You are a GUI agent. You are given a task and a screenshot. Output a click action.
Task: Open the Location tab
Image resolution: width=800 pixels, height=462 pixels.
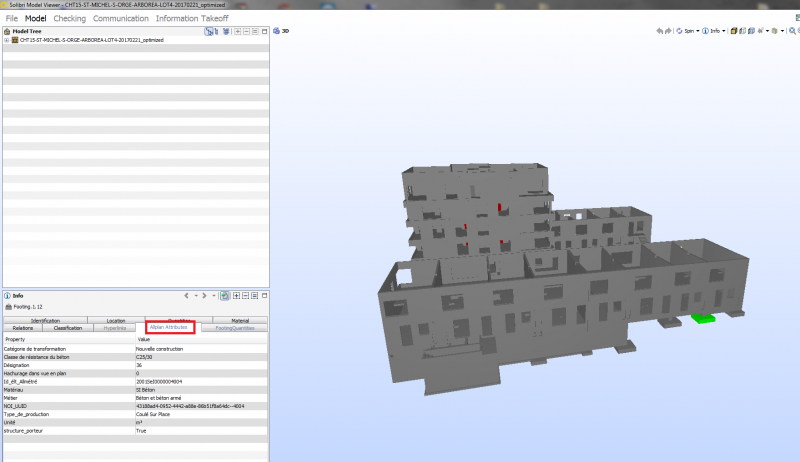[116, 320]
